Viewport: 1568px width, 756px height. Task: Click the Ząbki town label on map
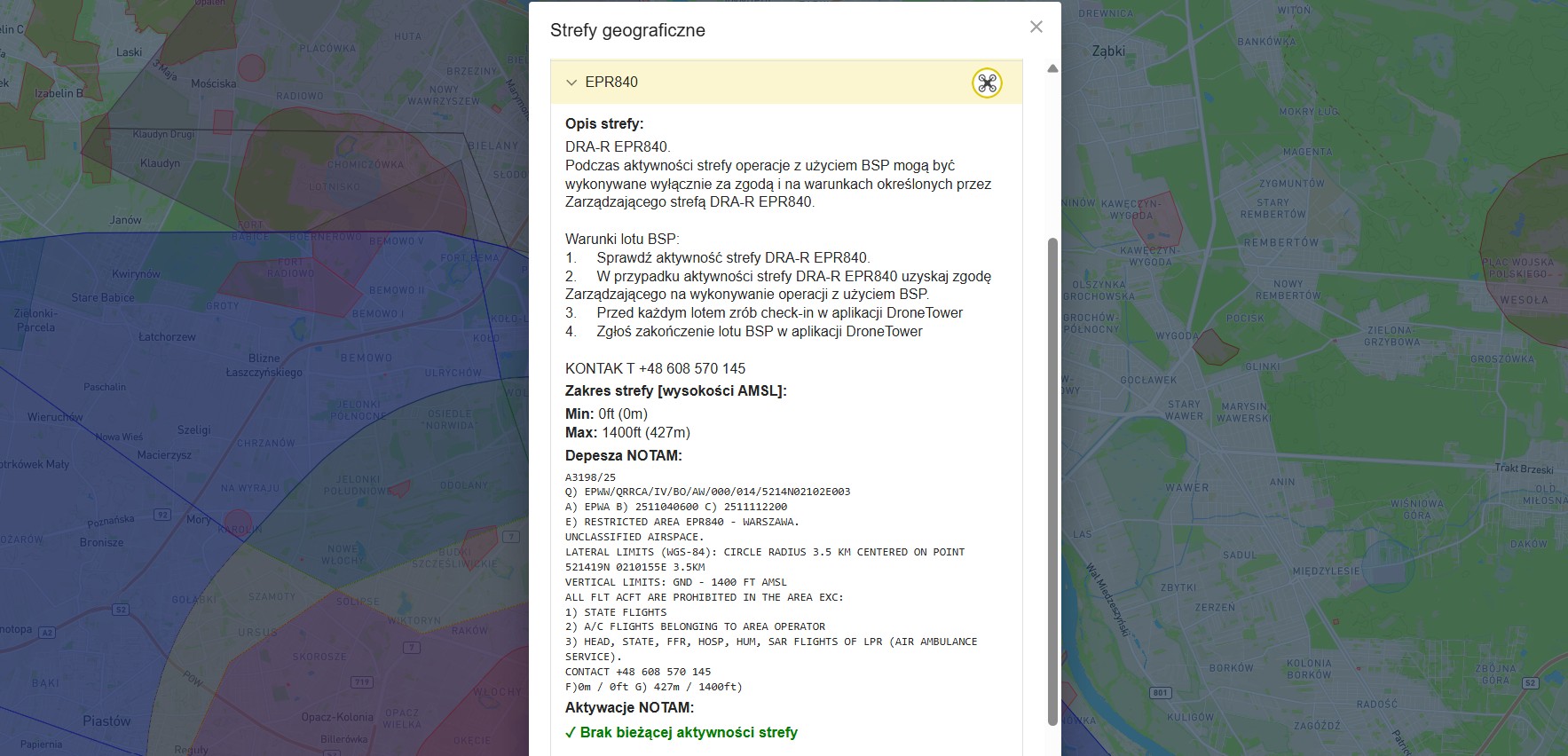coord(1108,51)
